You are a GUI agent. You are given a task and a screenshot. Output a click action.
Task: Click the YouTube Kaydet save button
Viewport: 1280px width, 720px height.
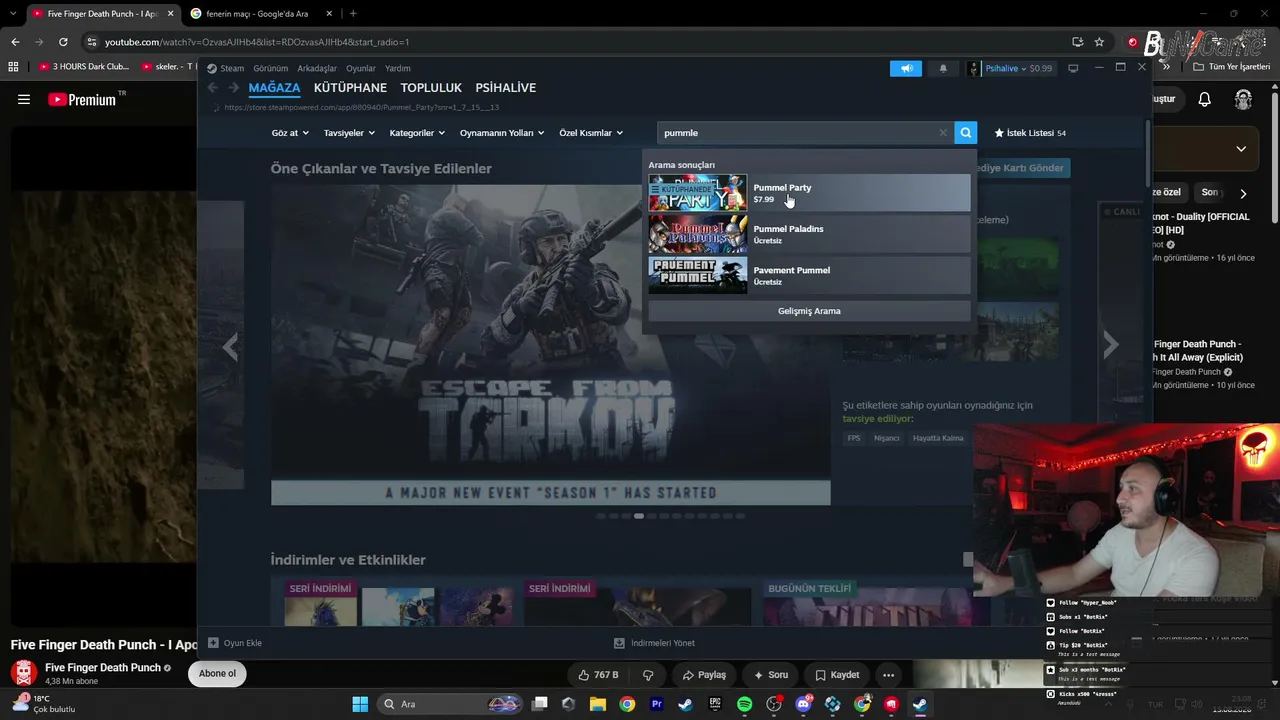tap(837, 675)
